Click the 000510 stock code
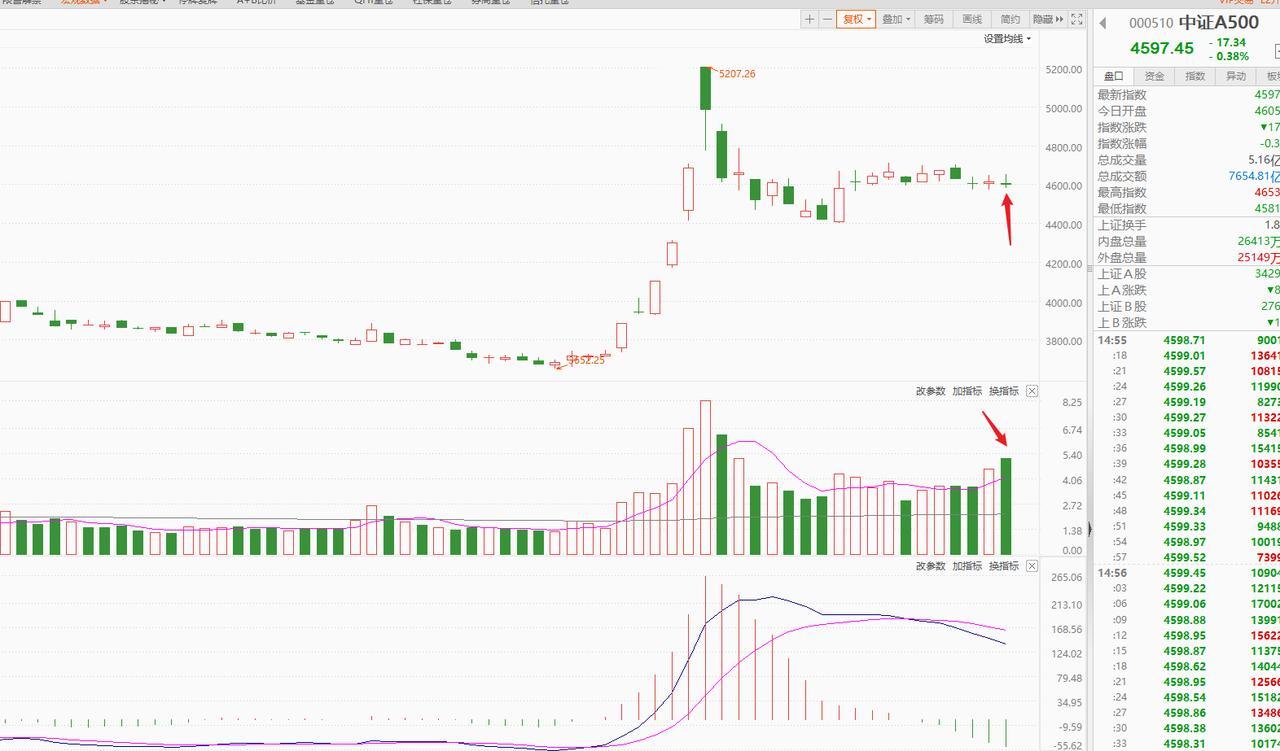1280x751 pixels. tap(1151, 23)
